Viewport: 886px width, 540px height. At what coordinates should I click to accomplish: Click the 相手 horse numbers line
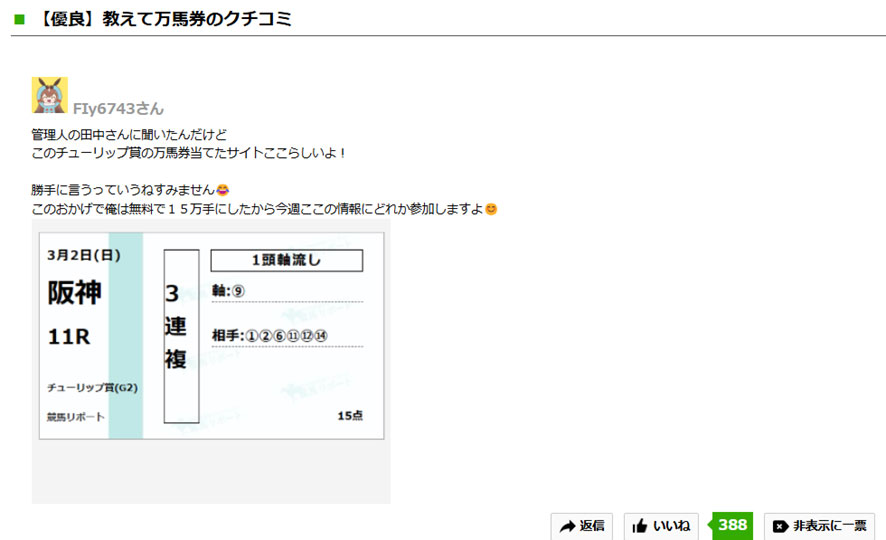click(270, 335)
